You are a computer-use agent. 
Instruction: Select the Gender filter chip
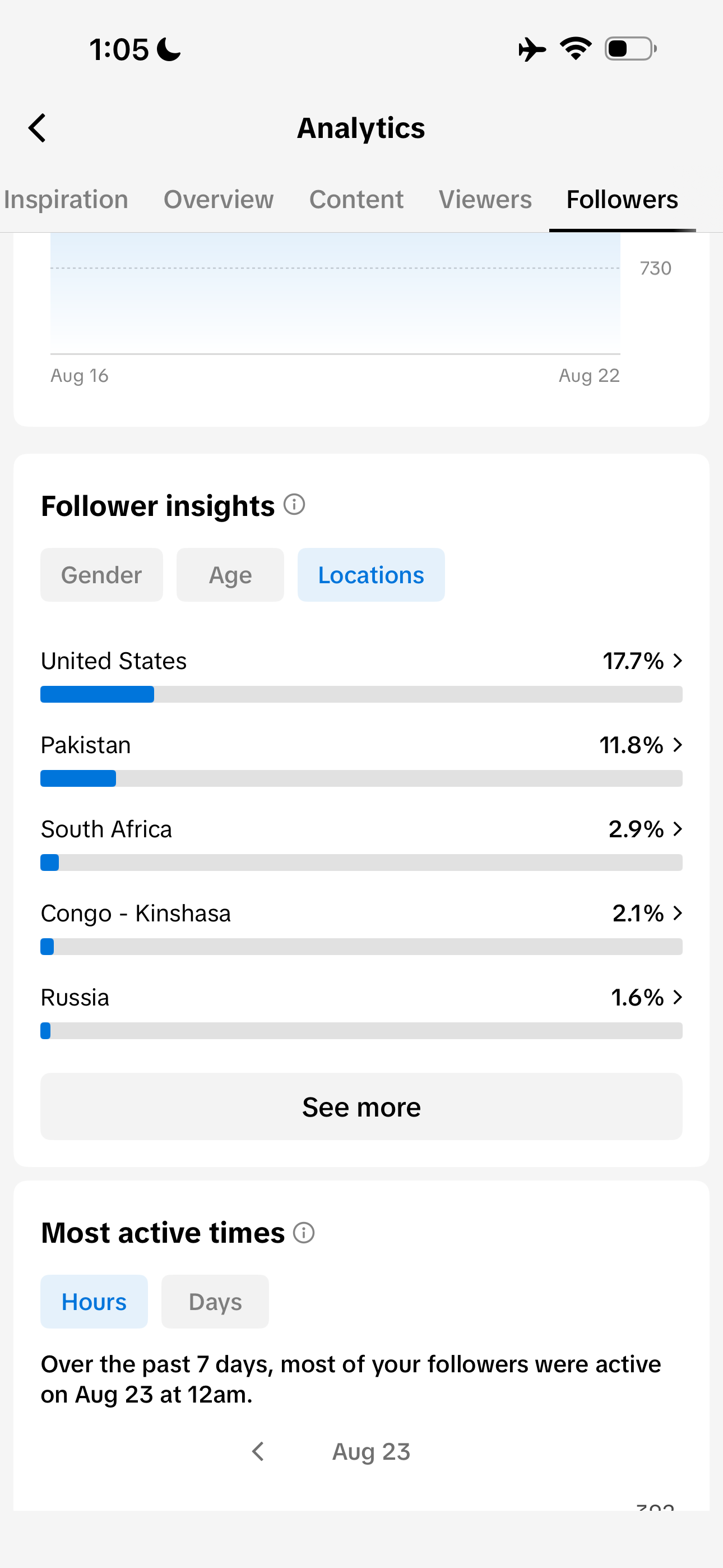tap(101, 575)
